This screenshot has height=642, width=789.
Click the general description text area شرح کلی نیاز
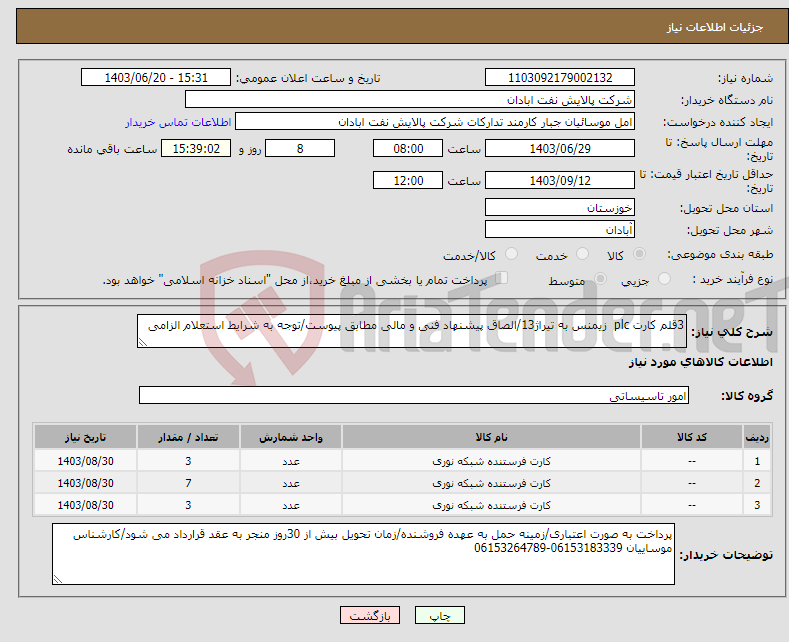coord(412,331)
